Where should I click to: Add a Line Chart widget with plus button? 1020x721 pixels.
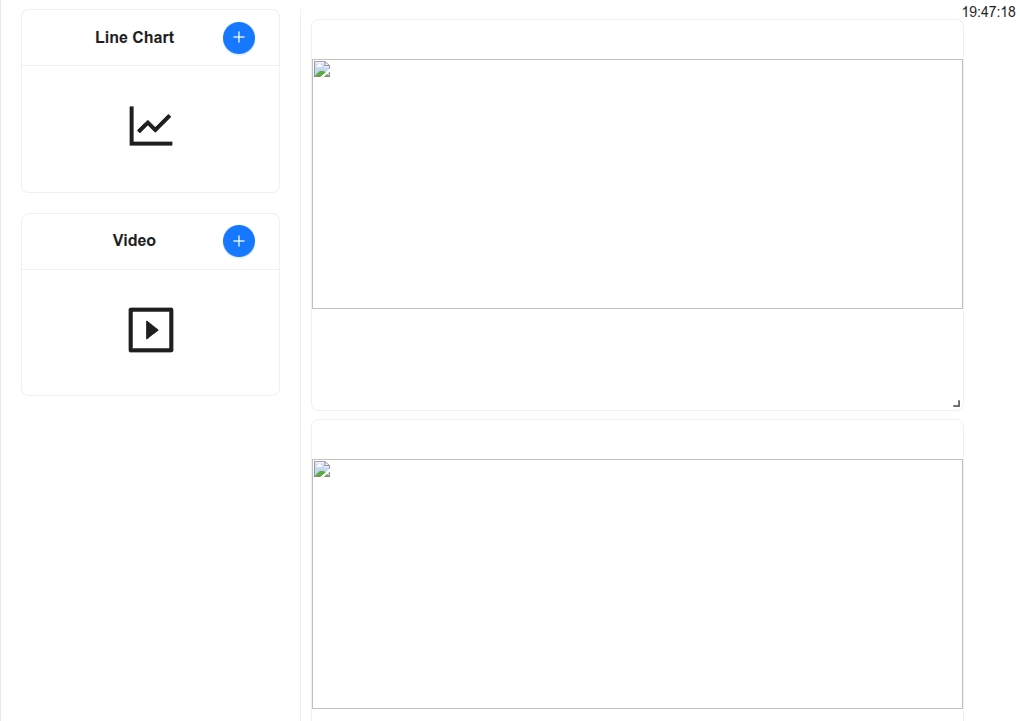(x=239, y=38)
